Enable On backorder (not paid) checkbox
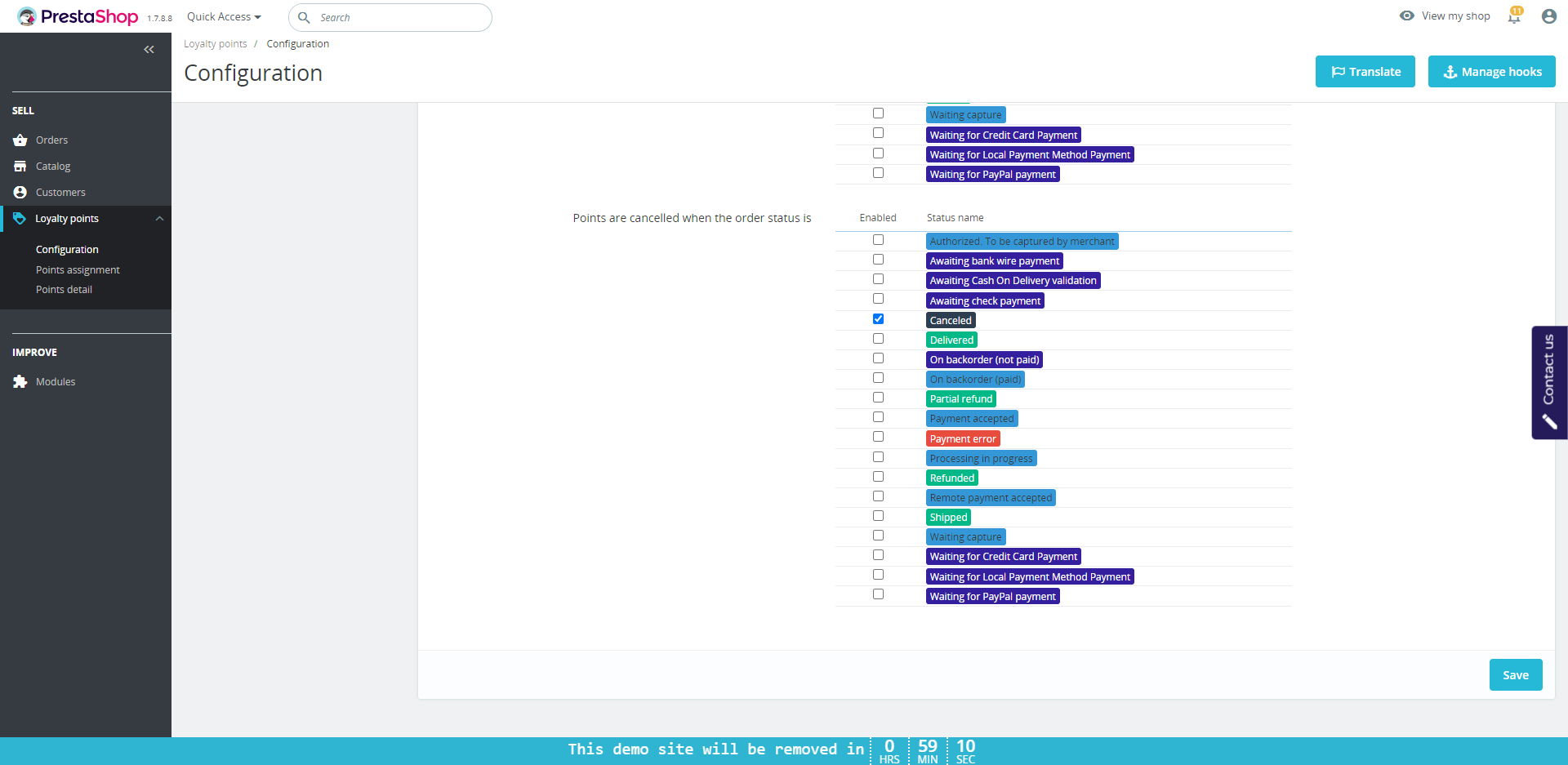This screenshot has width=1568, height=765. 878,358
